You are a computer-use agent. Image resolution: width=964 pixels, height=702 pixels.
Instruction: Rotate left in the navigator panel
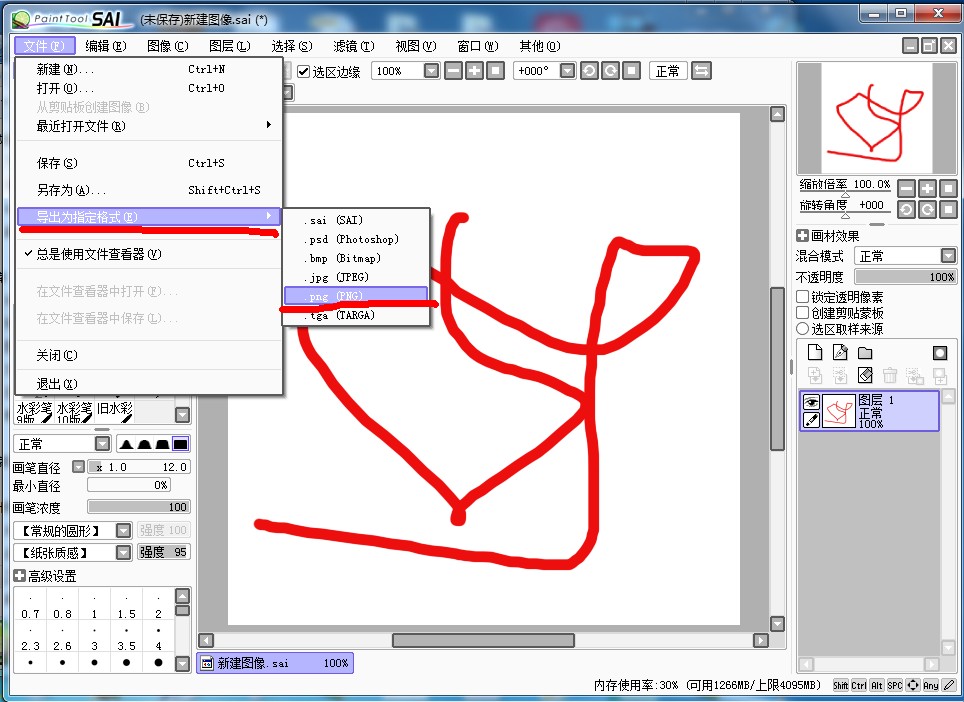(906, 210)
